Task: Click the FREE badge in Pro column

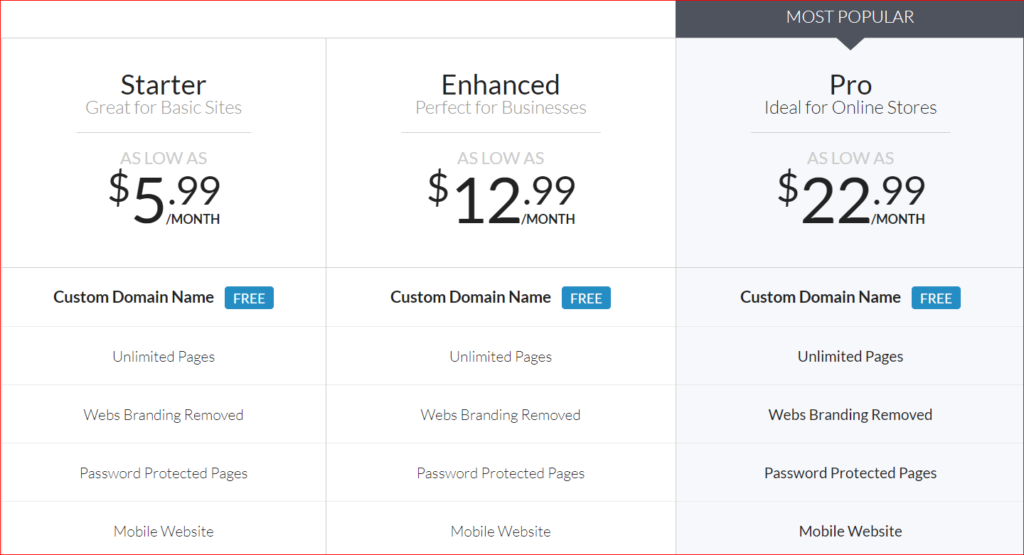Action: 936,298
